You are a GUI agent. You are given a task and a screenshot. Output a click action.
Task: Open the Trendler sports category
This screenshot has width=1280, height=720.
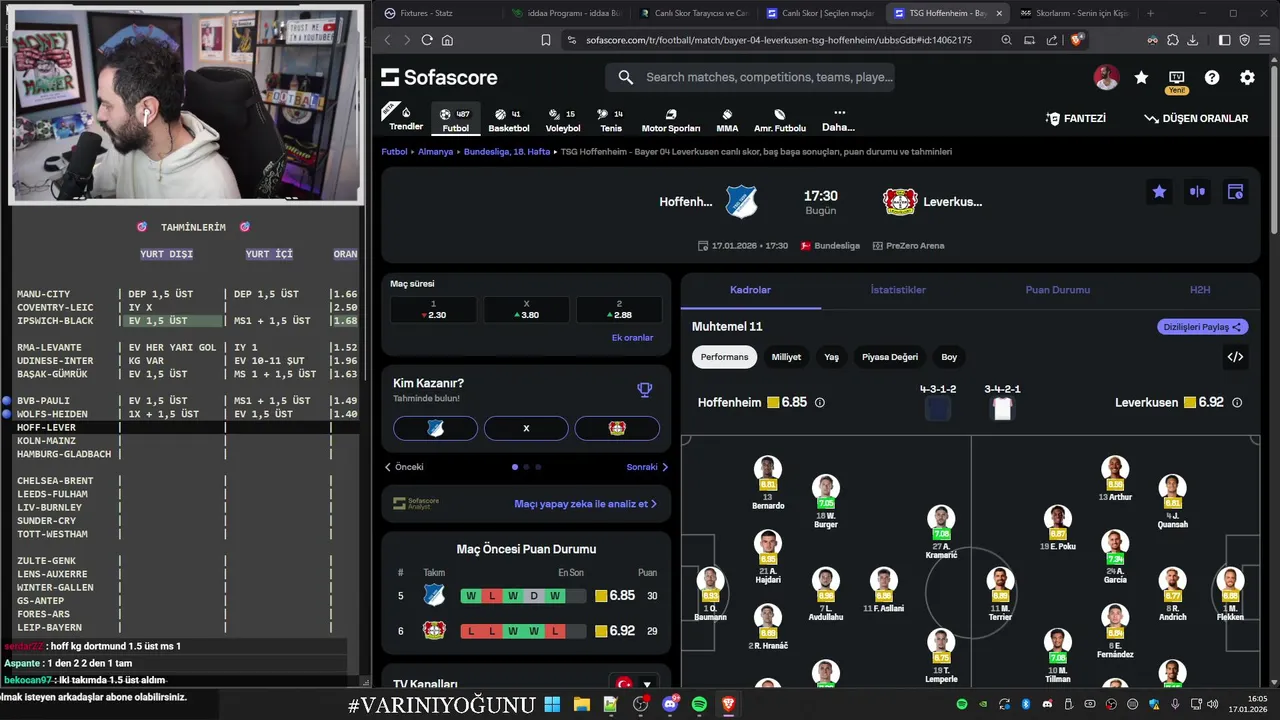[406, 118]
